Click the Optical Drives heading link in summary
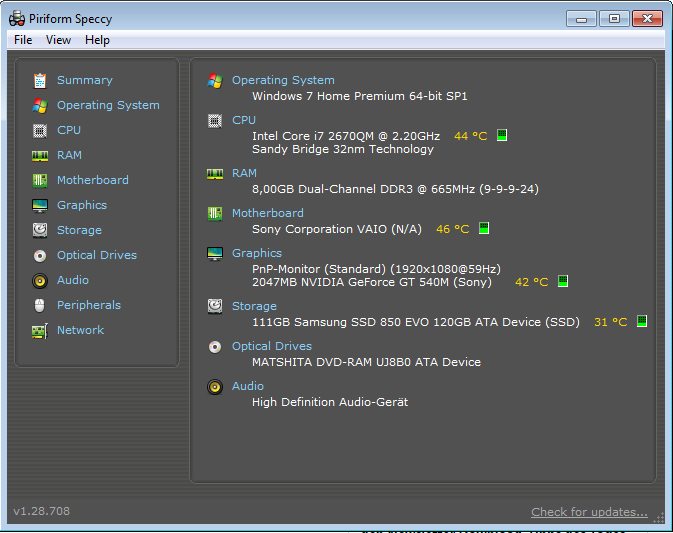Image resolution: width=673 pixels, height=533 pixels. (x=272, y=346)
